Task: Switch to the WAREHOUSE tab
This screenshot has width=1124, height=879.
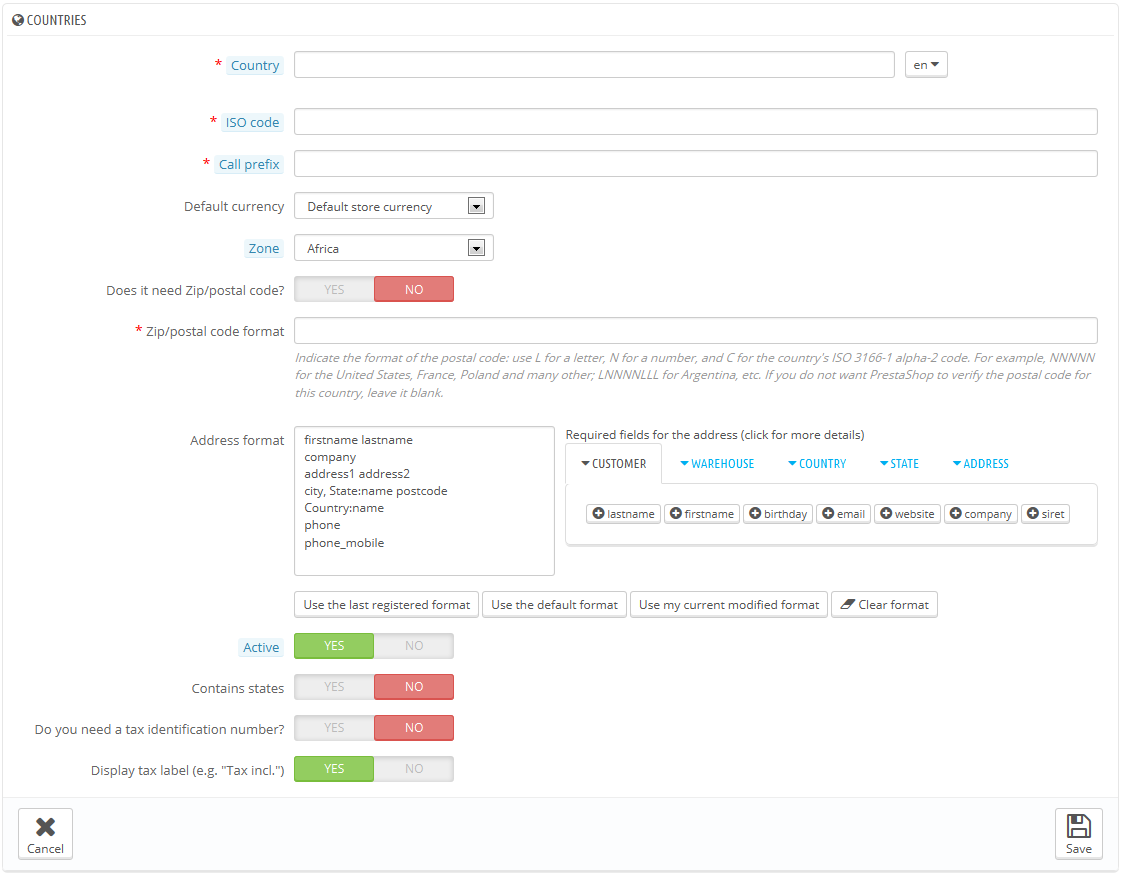Action: coord(717,464)
